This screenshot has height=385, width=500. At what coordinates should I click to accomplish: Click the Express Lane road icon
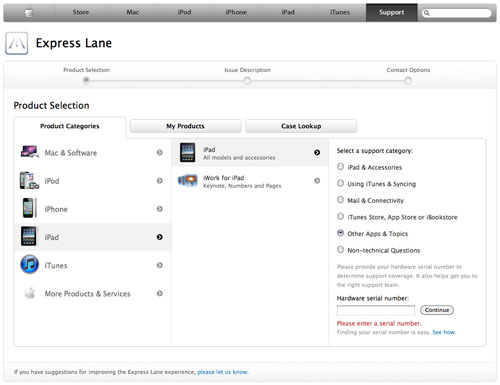point(17,43)
